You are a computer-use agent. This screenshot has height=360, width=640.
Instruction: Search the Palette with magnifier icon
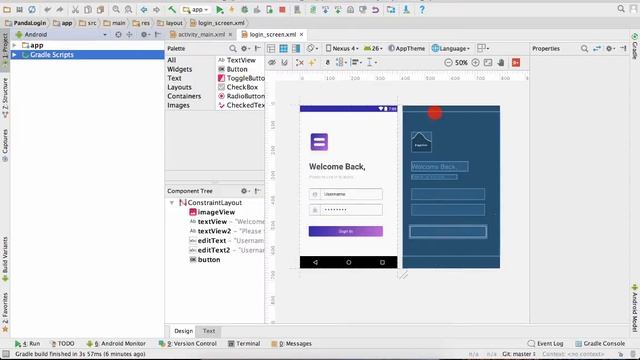click(233, 49)
